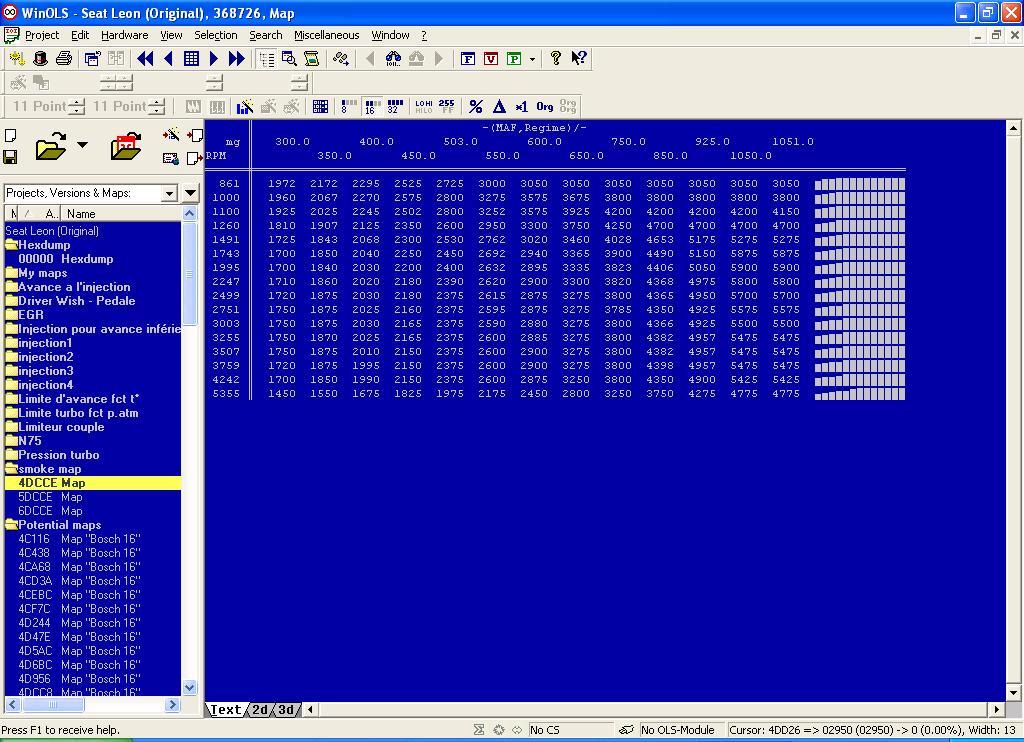Click the blue dotted grid icon in bottom toolbar
The width and height of the screenshot is (1024, 742).
tap(320, 106)
